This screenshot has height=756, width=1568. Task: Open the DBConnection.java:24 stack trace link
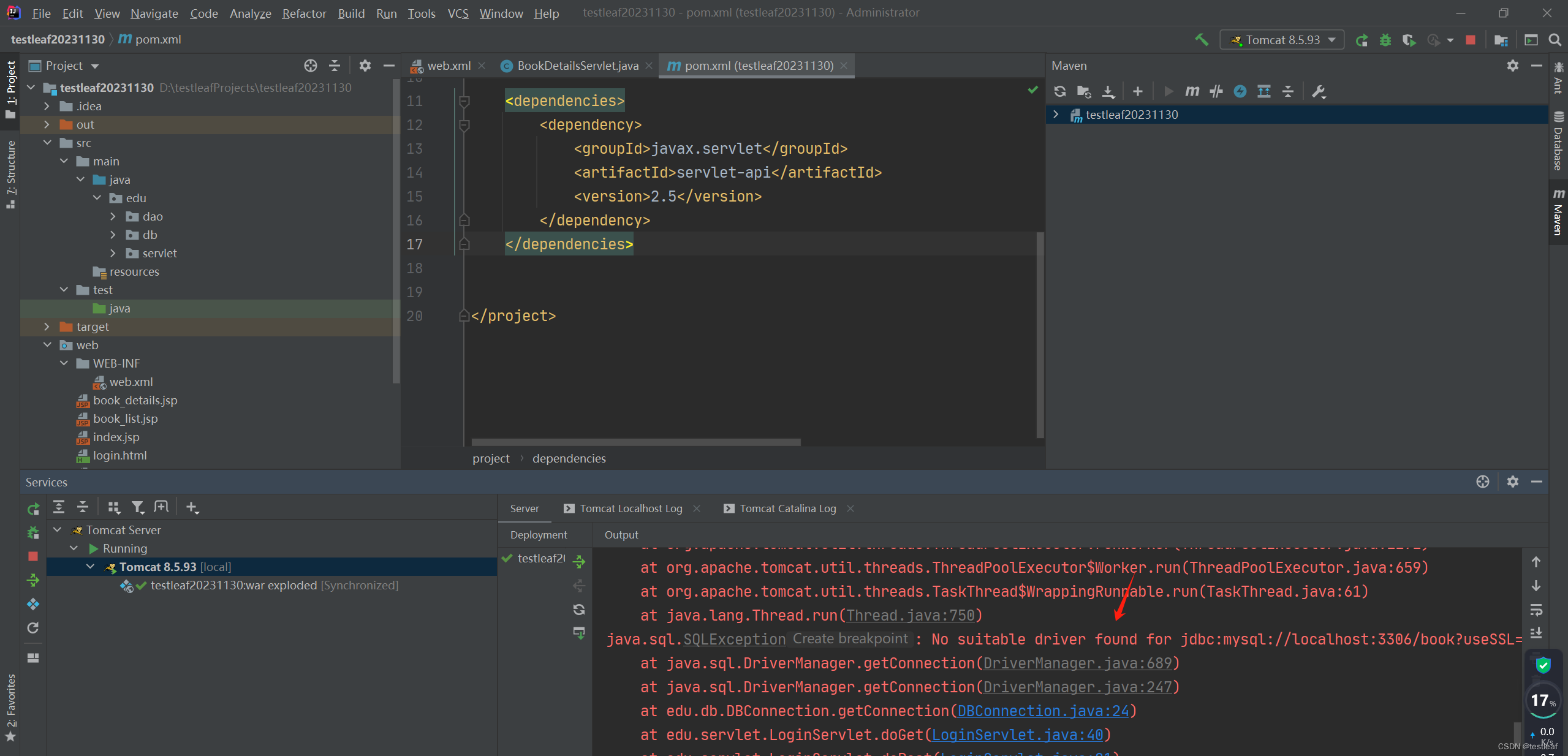(x=1042, y=711)
